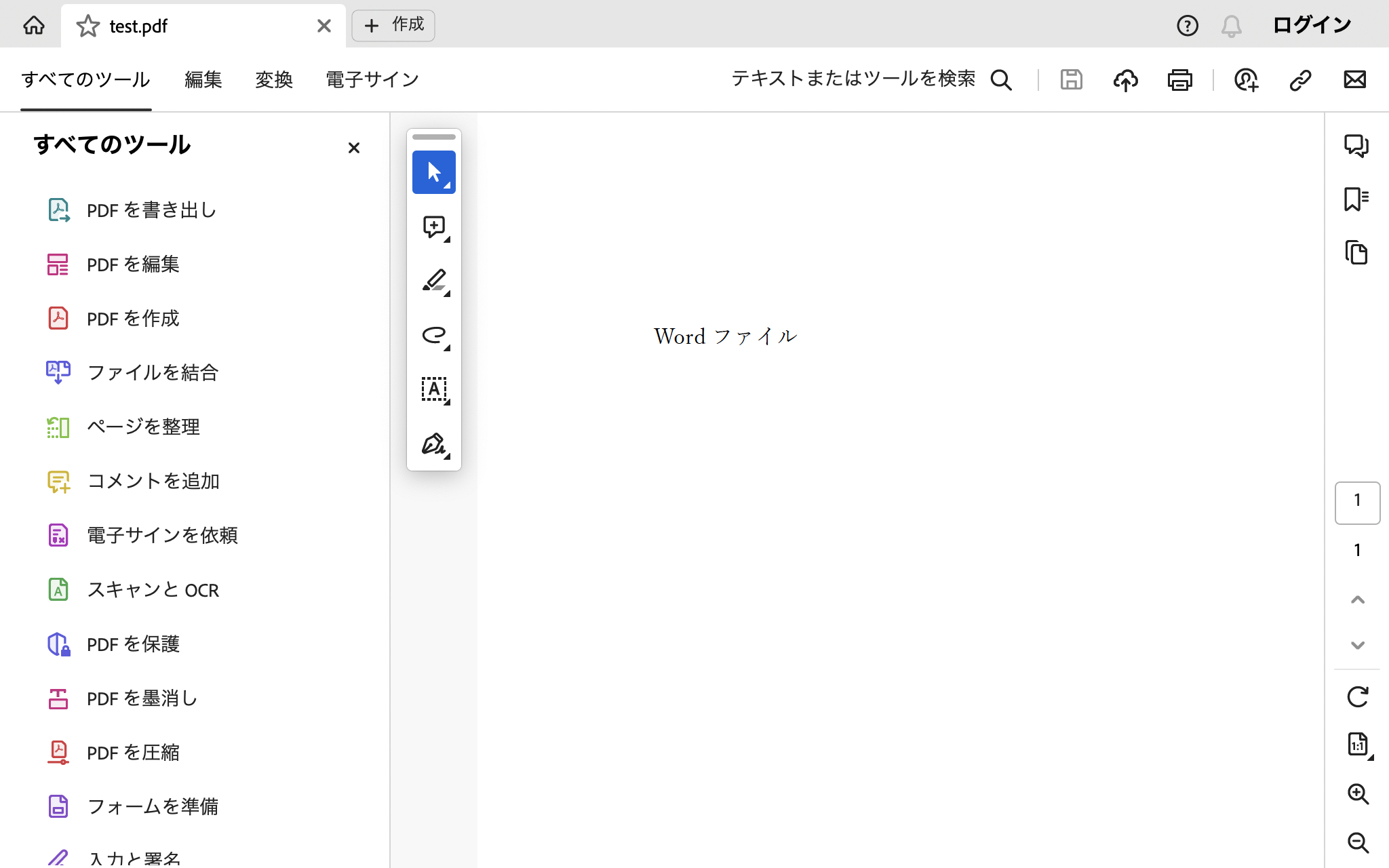Click the 作成 button
Screen dimensions: 1389x868
click(x=393, y=26)
